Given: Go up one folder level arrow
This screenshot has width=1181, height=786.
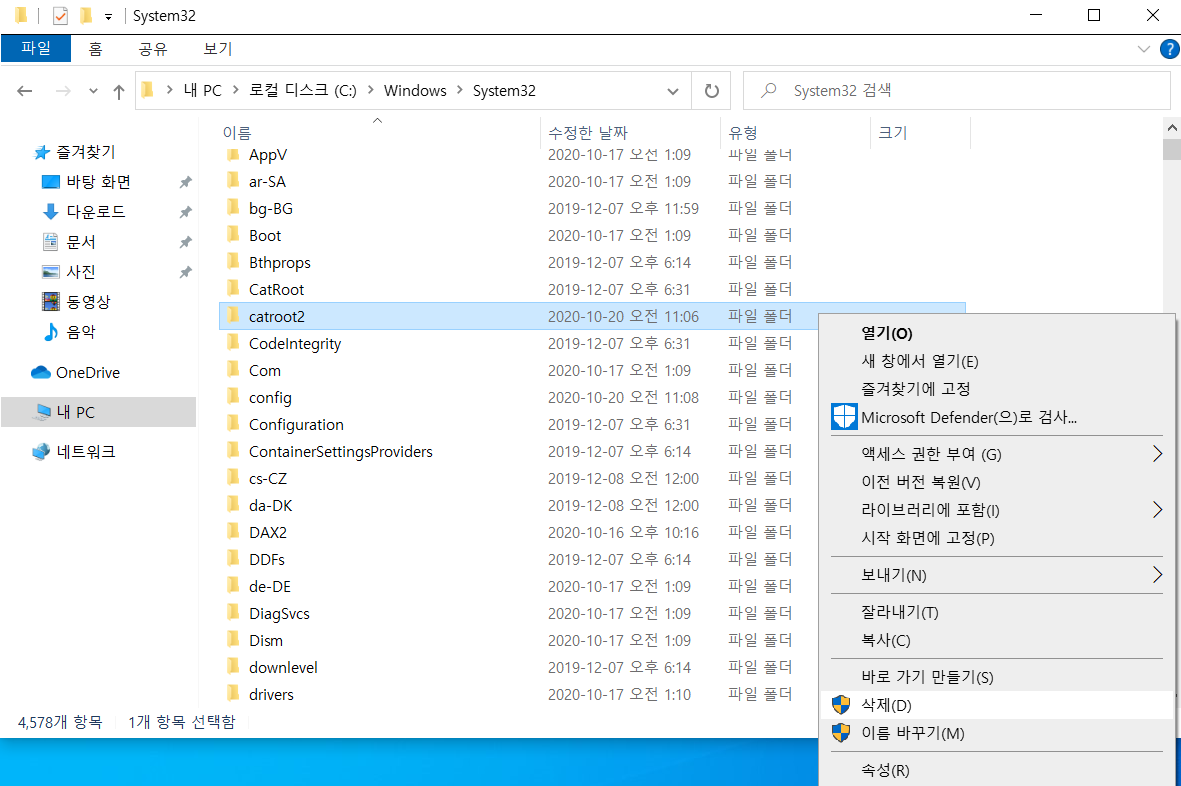Looking at the screenshot, I should [118, 91].
